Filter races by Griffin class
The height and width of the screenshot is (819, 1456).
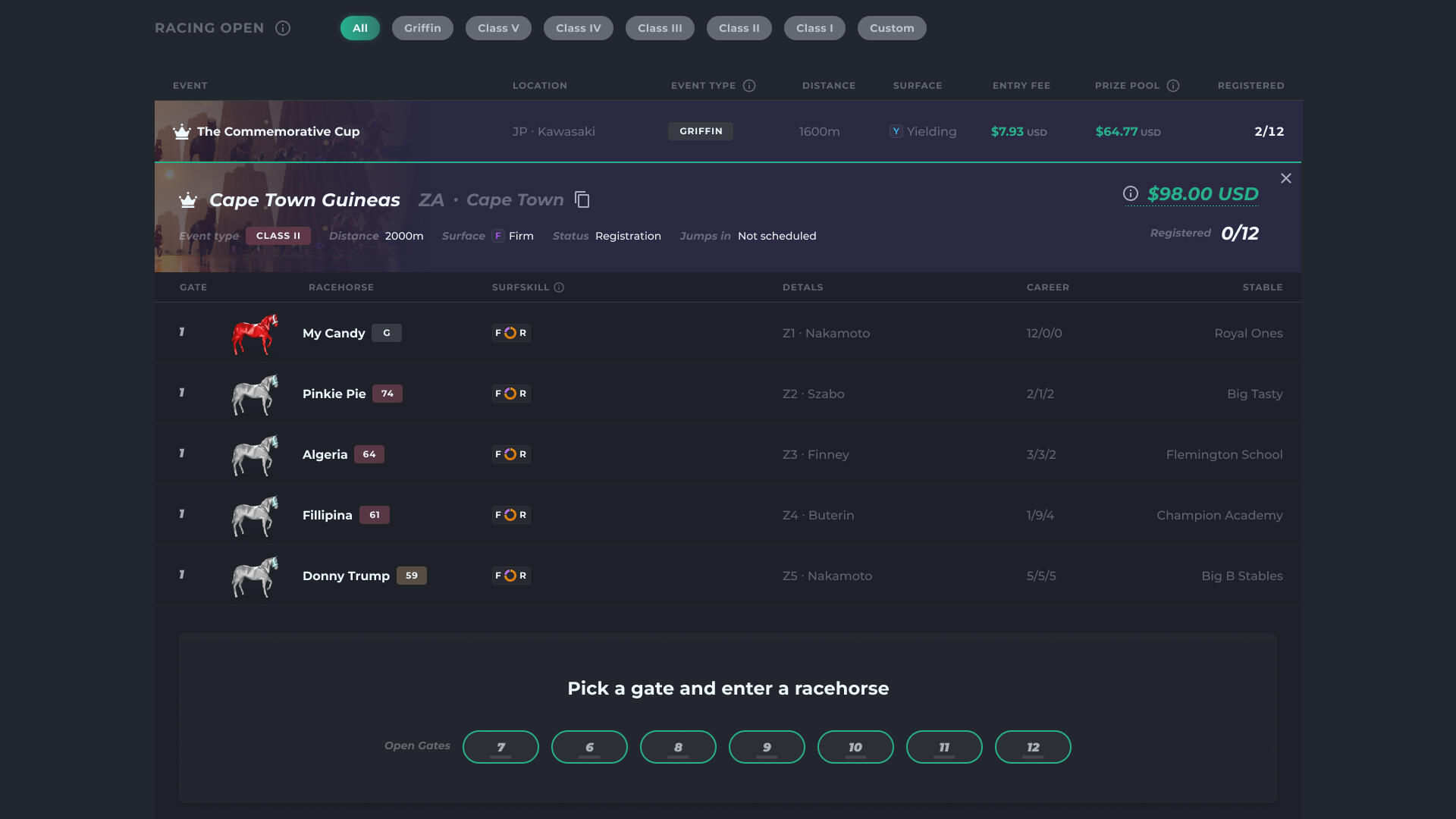pyautogui.click(x=422, y=28)
